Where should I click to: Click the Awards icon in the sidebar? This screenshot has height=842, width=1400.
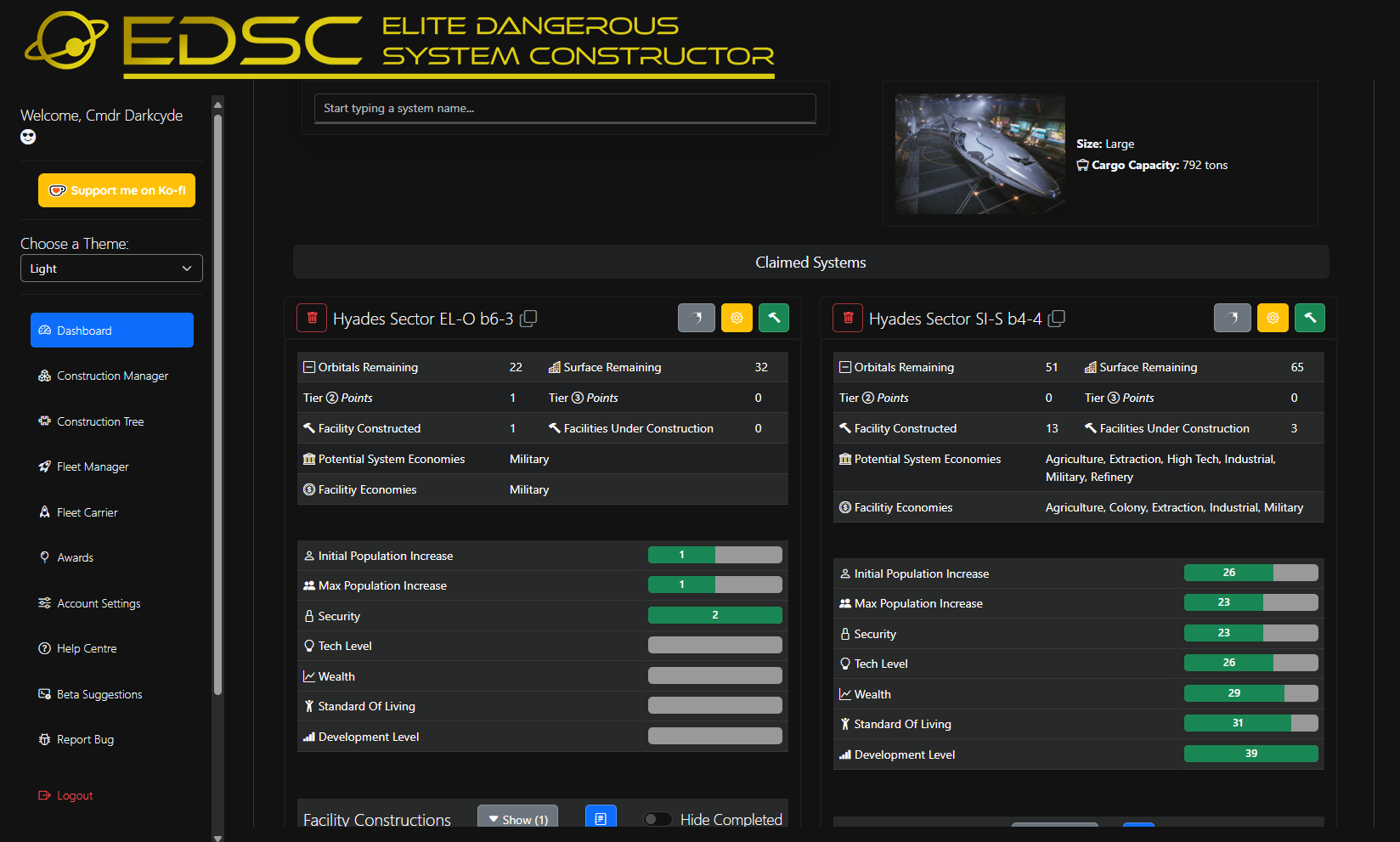click(x=45, y=557)
